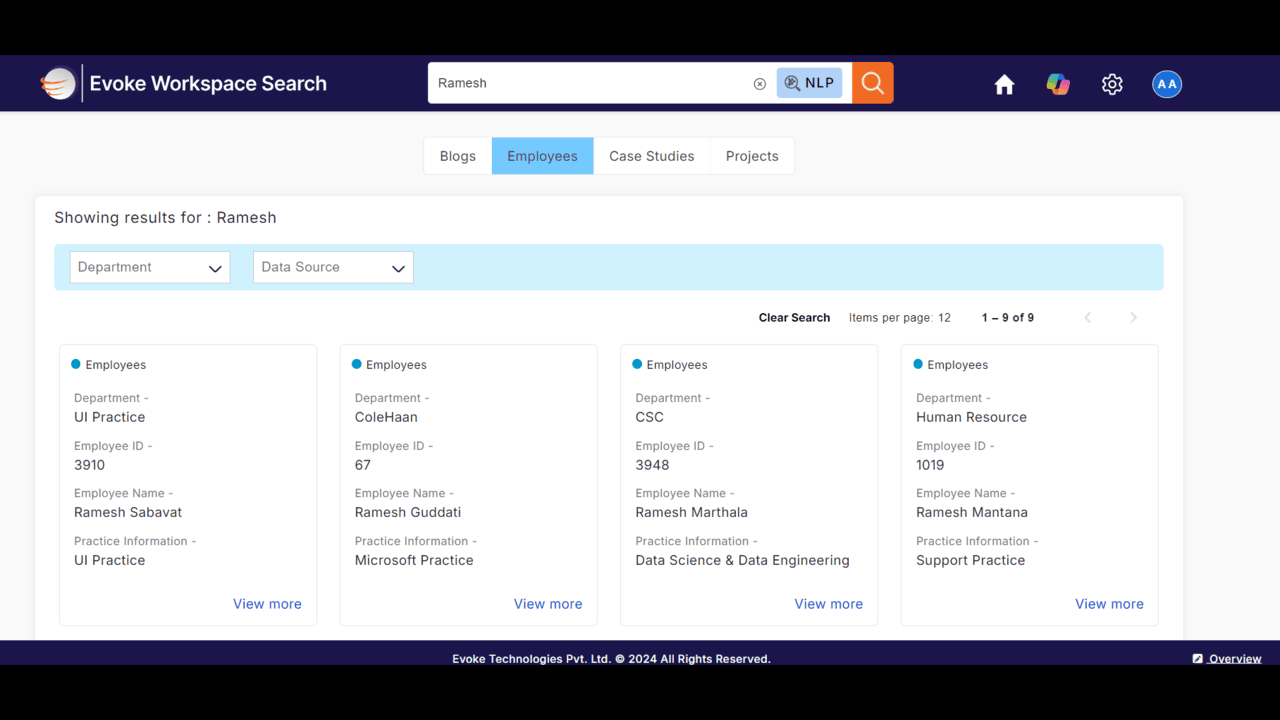Go to the next results page arrow
The width and height of the screenshot is (1280, 720).
click(1133, 318)
